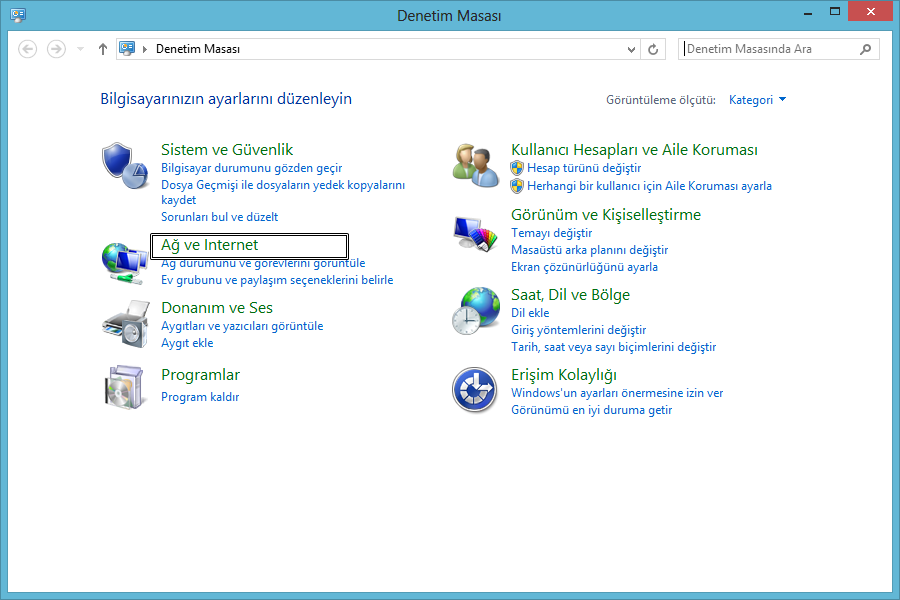
Task: Open the Erişim Kolaylığı icon
Action: (474, 390)
